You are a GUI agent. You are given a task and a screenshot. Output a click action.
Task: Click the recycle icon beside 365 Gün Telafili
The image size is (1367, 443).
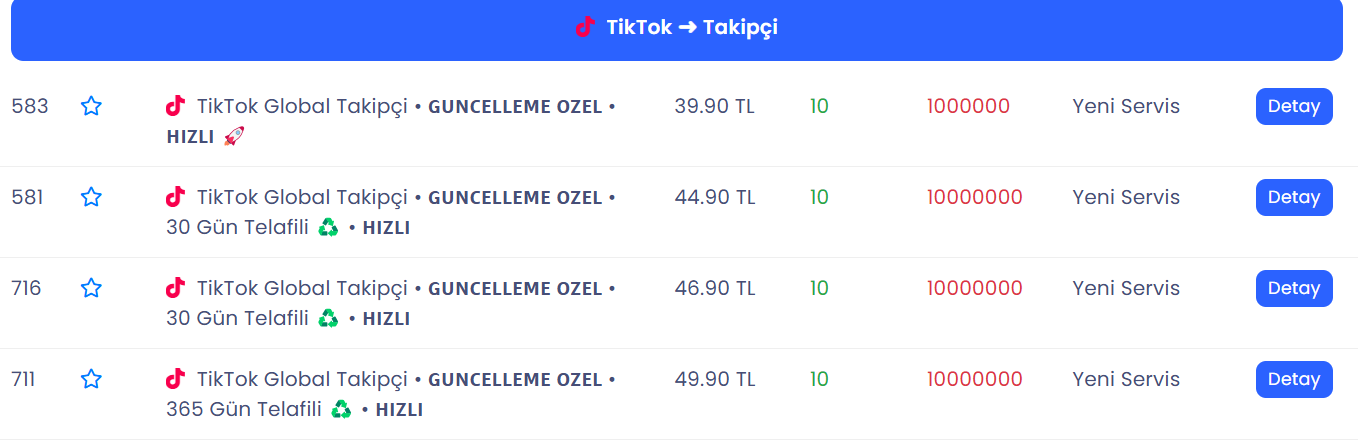(342, 410)
